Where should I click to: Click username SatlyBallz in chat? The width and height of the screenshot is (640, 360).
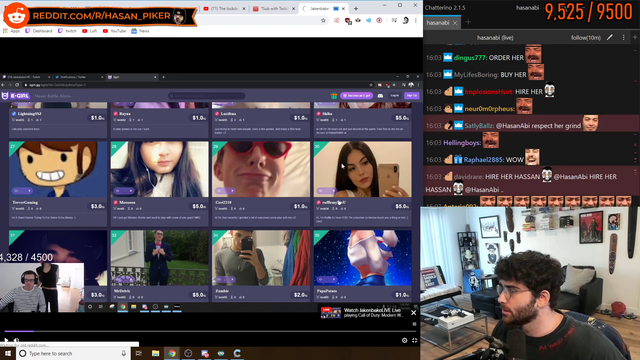point(479,126)
